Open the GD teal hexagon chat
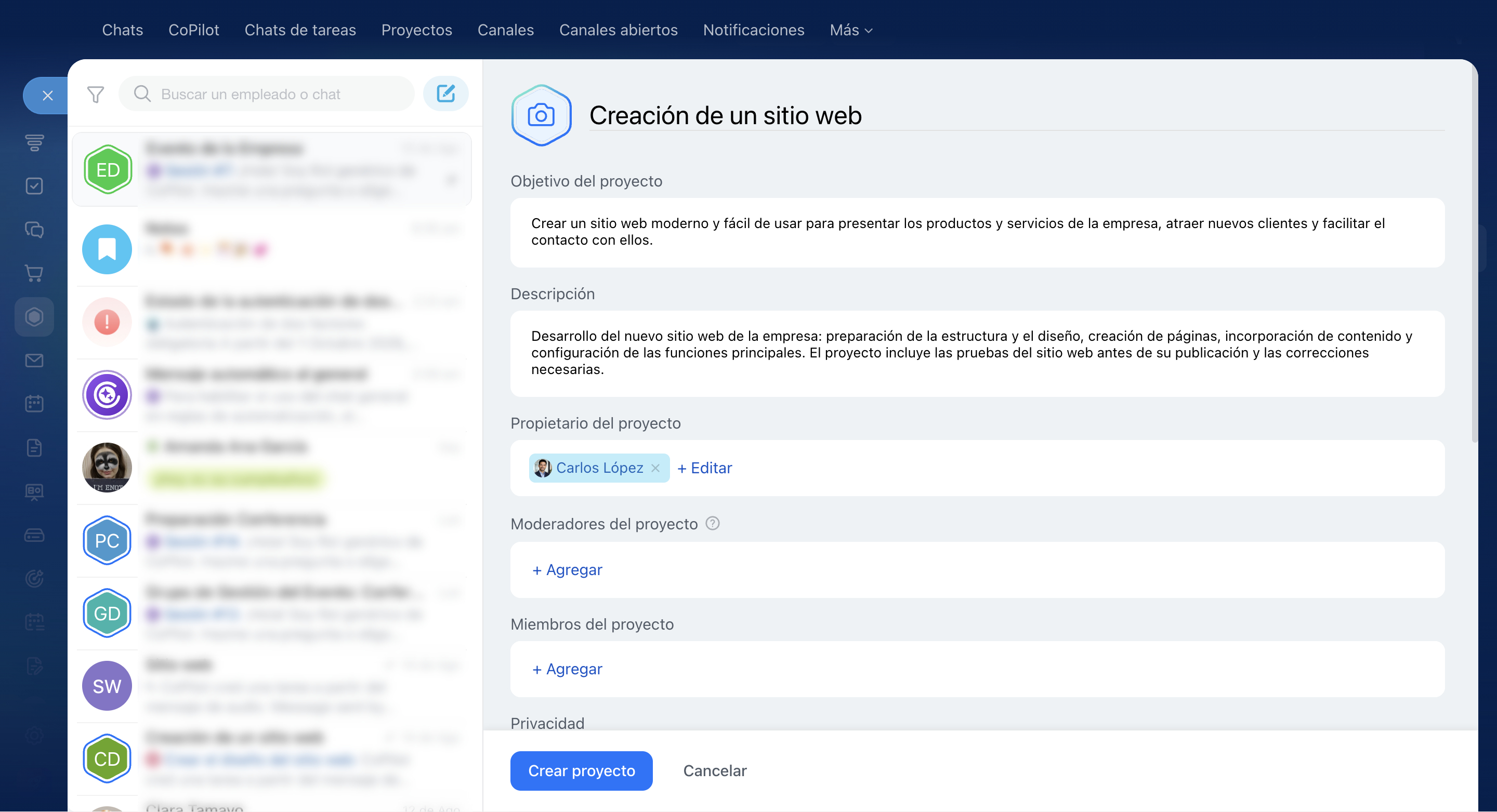 108,614
